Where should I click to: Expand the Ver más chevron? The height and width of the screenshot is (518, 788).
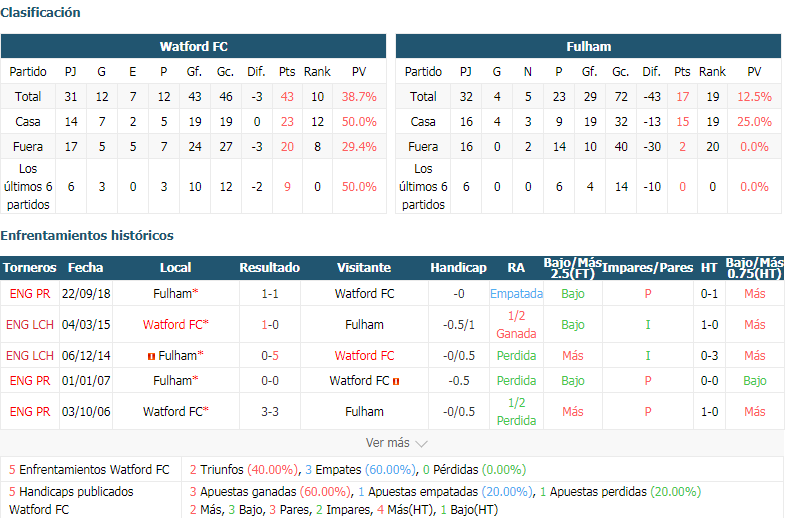tap(422, 444)
